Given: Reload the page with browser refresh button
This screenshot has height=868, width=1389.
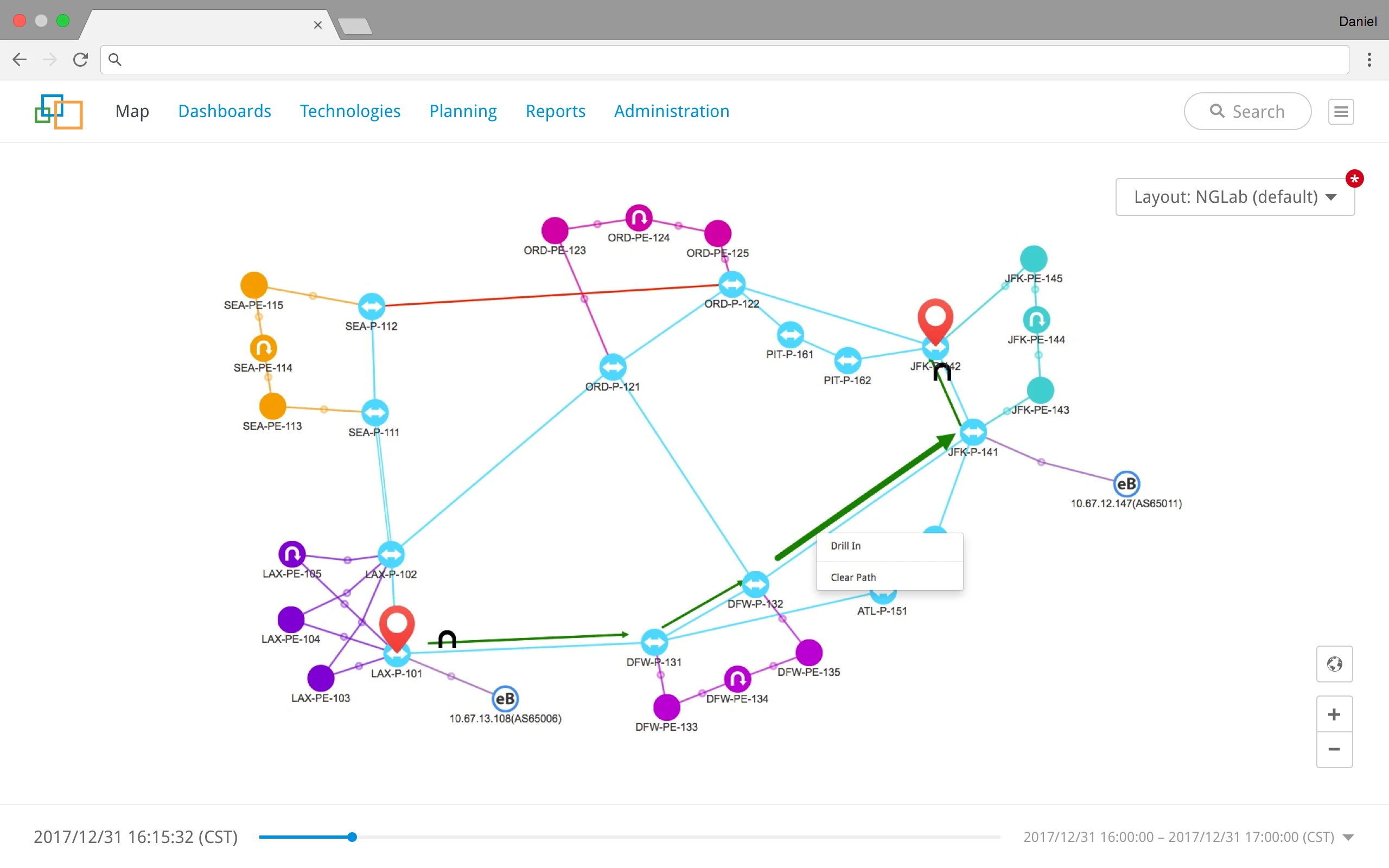Looking at the screenshot, I should (80, 60).
